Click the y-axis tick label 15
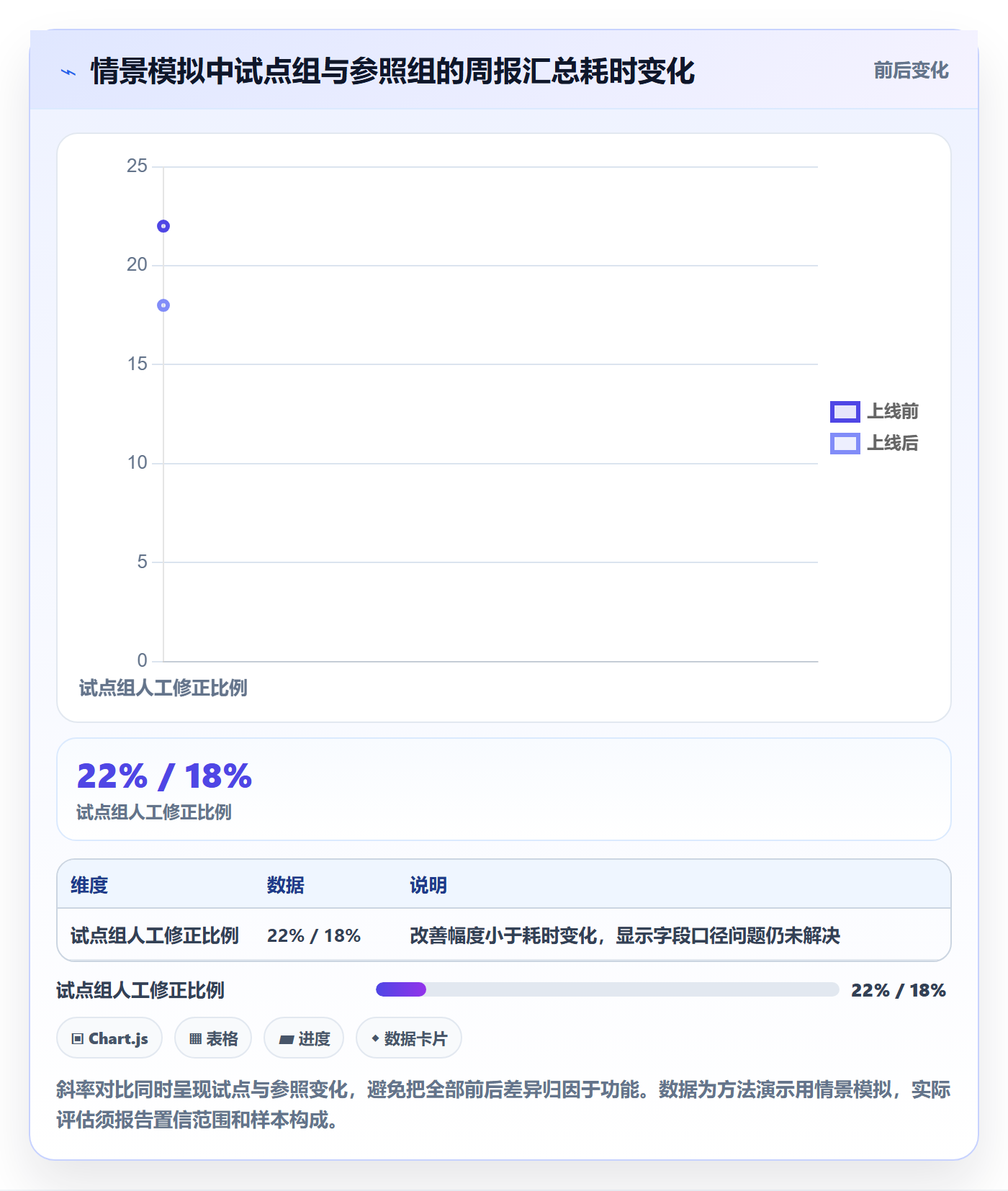This screenshot has height=1191, width=1008. click(x=137, y=364)
